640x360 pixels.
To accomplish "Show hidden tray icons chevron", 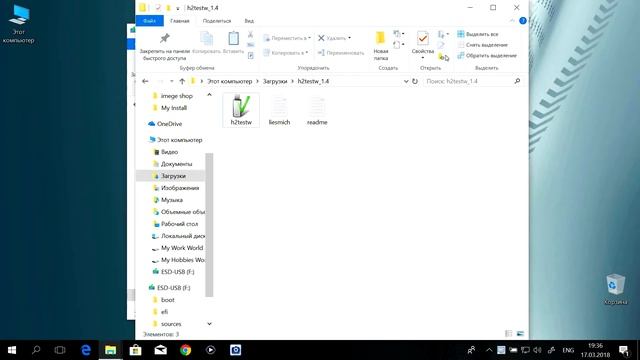I will (x=489, y=350).
